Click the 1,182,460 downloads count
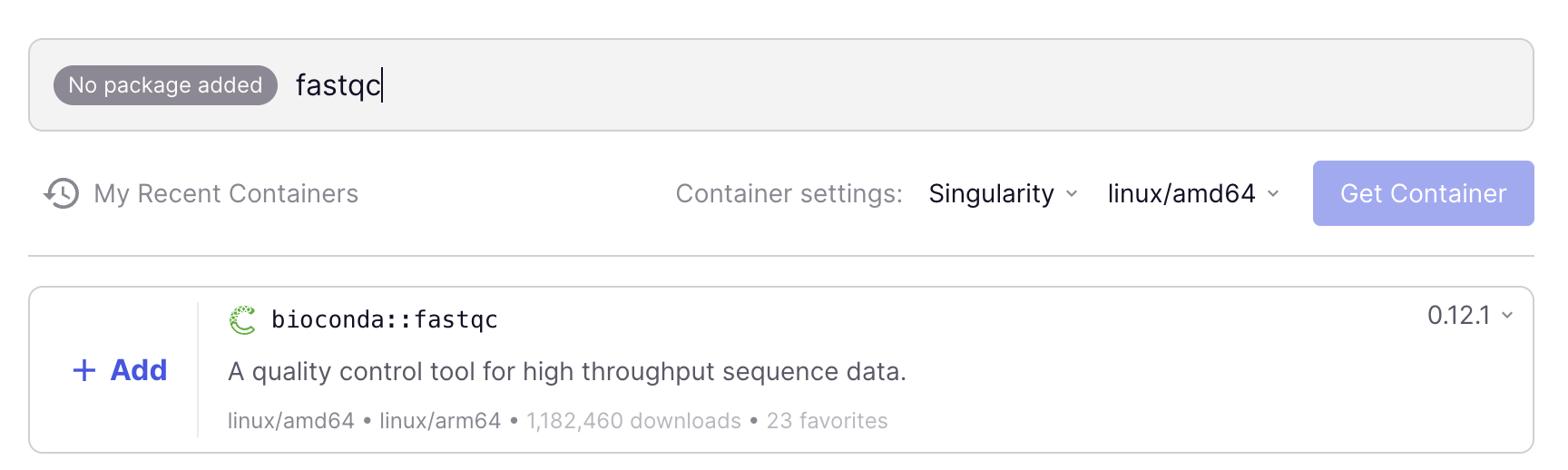 click(x=633, y=421)
